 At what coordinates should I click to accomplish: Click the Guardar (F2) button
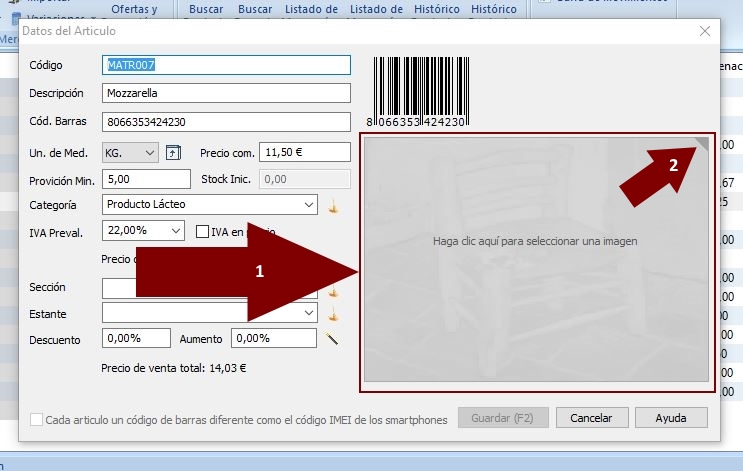(x=503, y=418)
